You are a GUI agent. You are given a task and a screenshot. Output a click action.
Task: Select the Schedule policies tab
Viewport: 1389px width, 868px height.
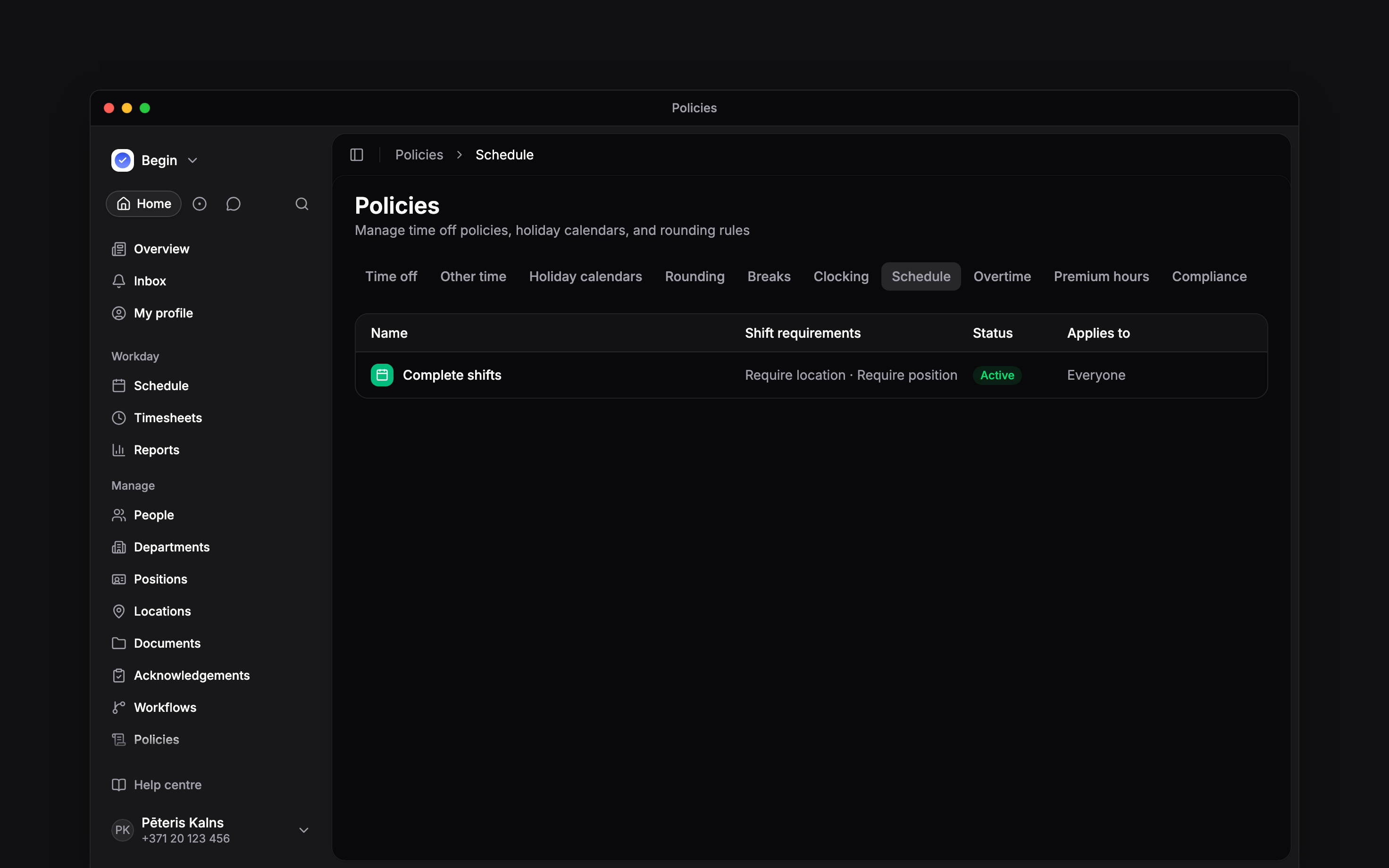click(920, 277)
